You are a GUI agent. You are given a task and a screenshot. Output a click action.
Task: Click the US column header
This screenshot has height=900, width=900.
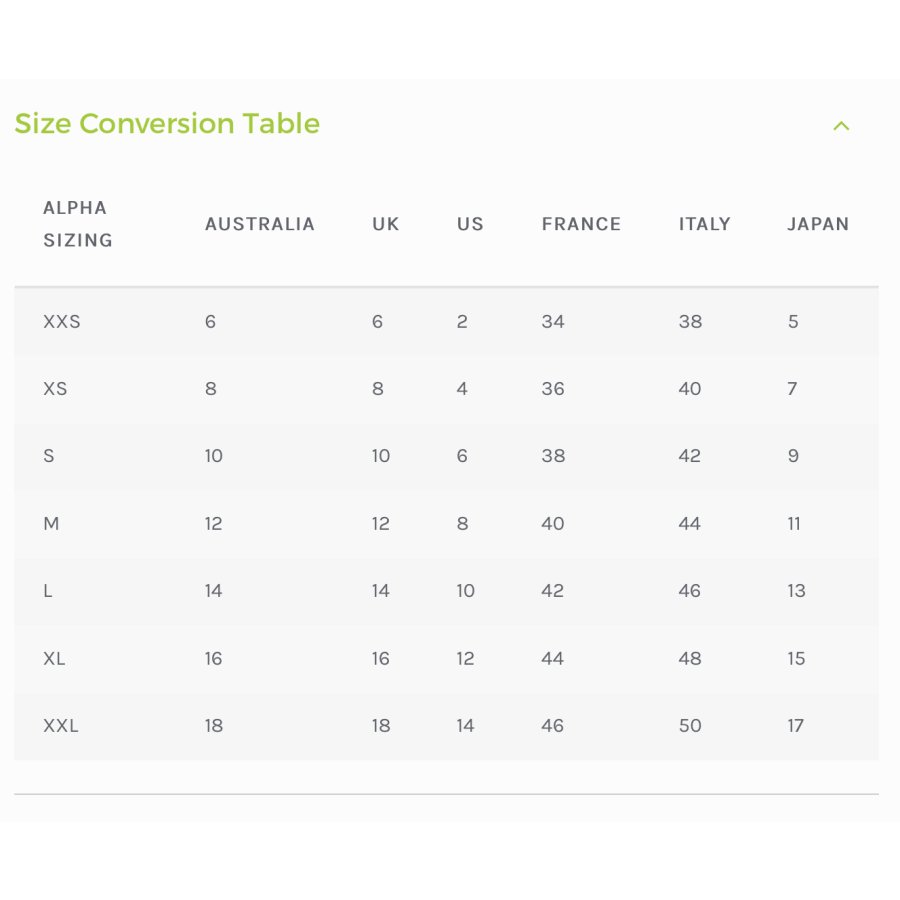pyautogui.click(x=470, y=224)
